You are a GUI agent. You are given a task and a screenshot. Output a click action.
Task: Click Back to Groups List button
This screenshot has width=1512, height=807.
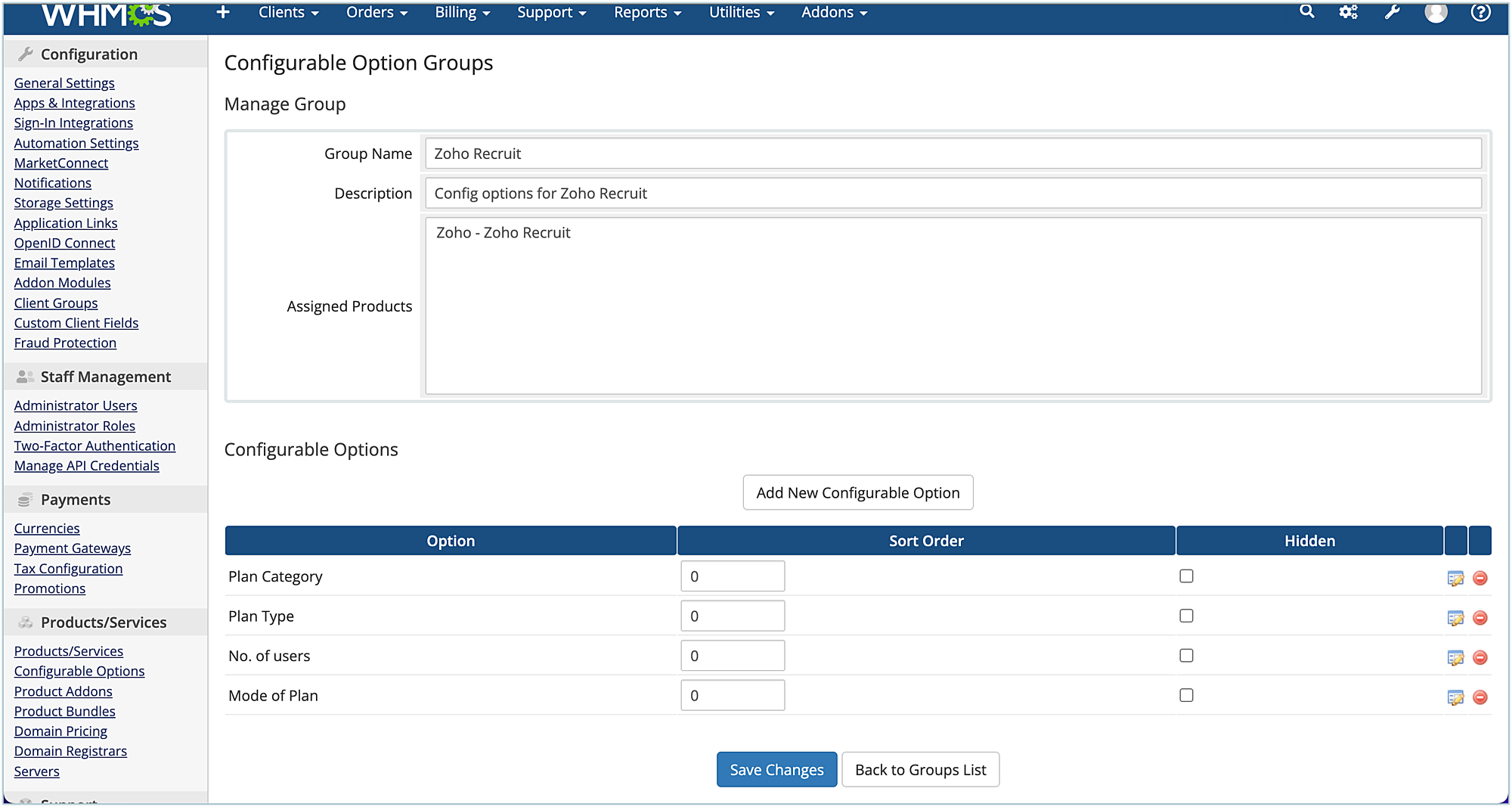pos(920,769)
